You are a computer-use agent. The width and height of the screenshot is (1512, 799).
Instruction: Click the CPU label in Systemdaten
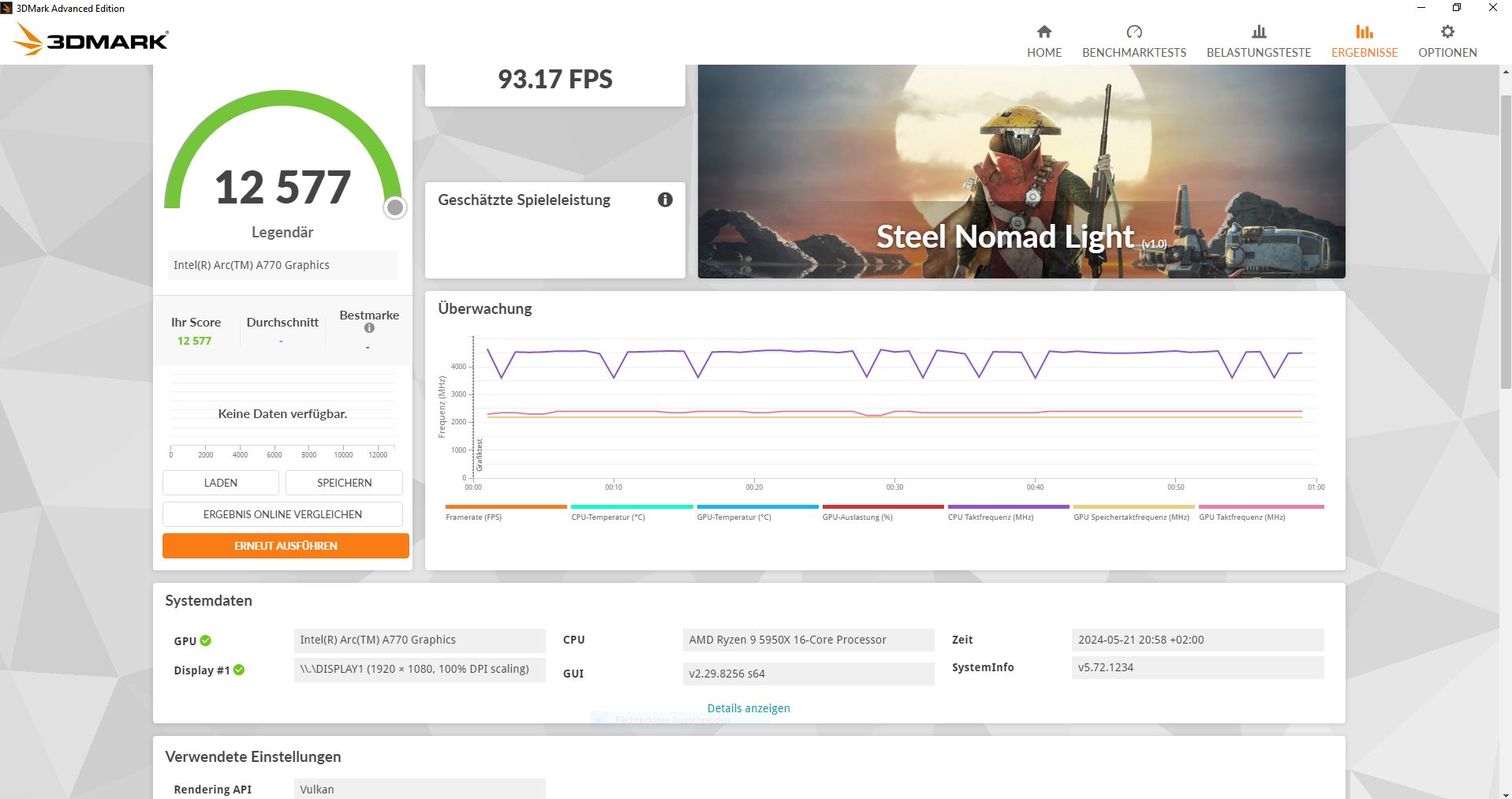[574, 640]
